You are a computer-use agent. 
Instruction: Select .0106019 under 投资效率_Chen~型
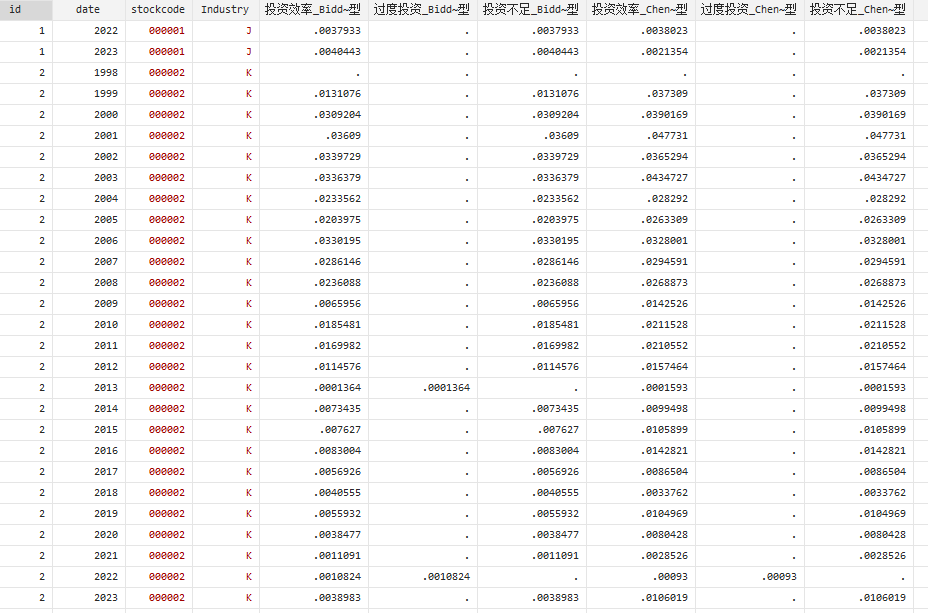pyautogui.click(x=660, y=598)
